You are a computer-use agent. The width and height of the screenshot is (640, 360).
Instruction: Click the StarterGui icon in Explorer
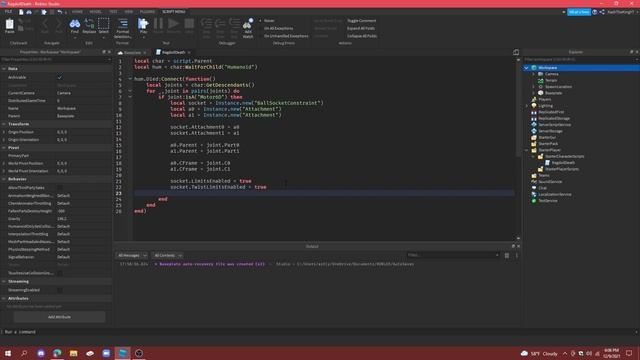(534, 137)
